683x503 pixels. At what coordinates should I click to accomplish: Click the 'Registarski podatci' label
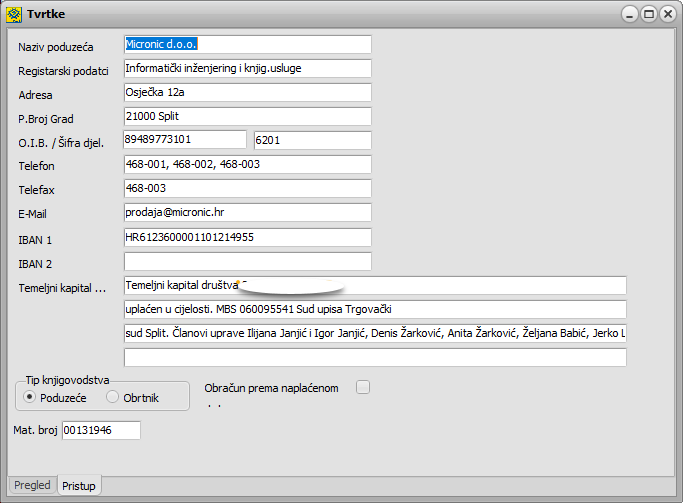coord(63,71)
